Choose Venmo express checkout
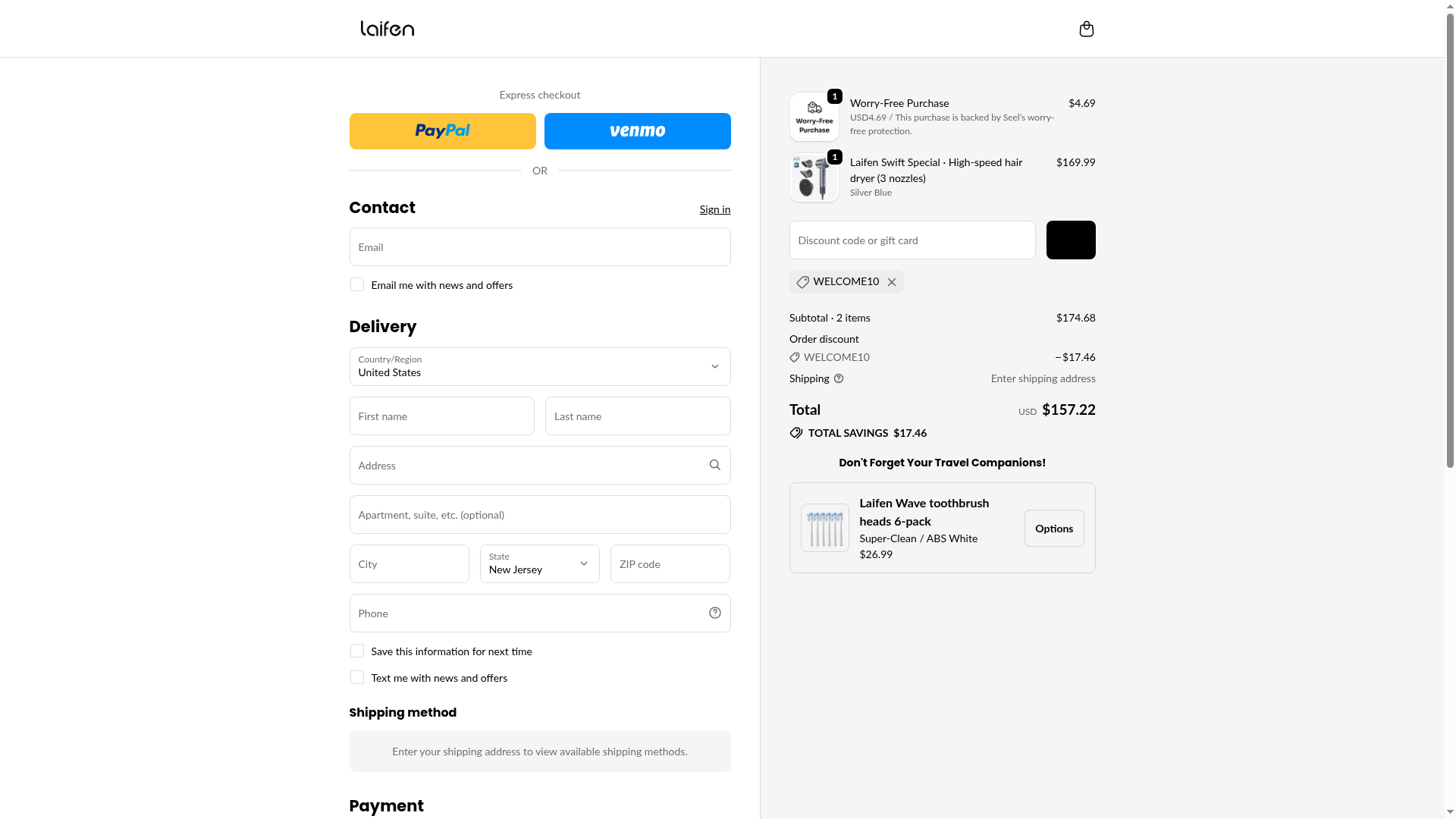This screenshot has width=1456, height=819. point(637,131)
